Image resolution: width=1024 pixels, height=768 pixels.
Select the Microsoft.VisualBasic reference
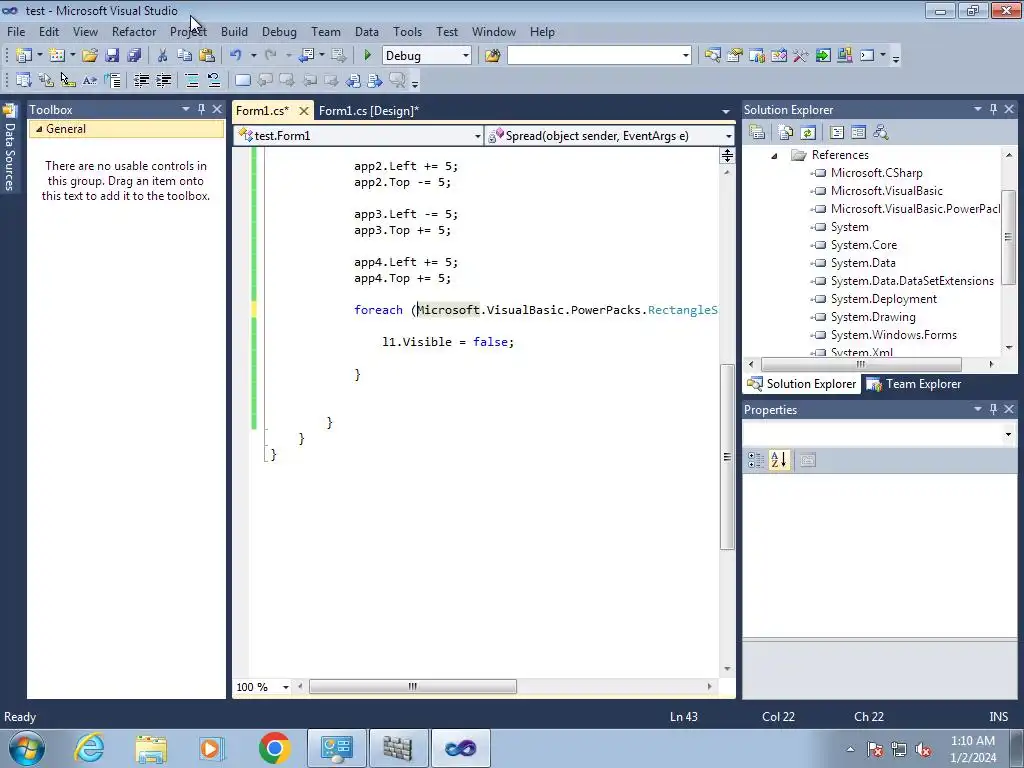click(x=886, y=191)
